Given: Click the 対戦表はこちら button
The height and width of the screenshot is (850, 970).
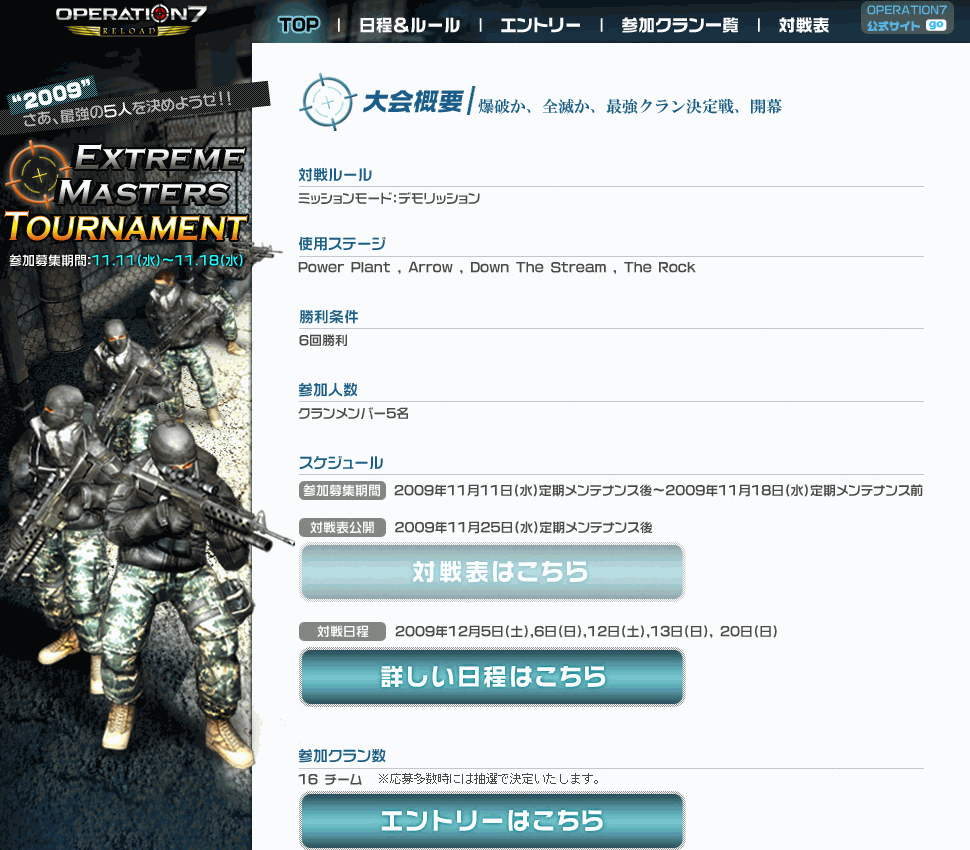Looking at the screenshot, I should (492, 572).
